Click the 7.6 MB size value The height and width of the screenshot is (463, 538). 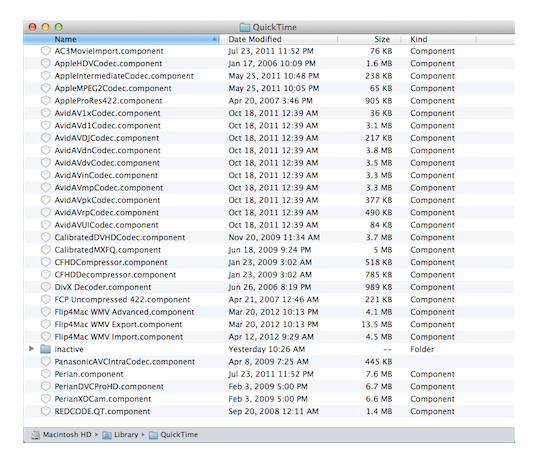pos(379,374)
